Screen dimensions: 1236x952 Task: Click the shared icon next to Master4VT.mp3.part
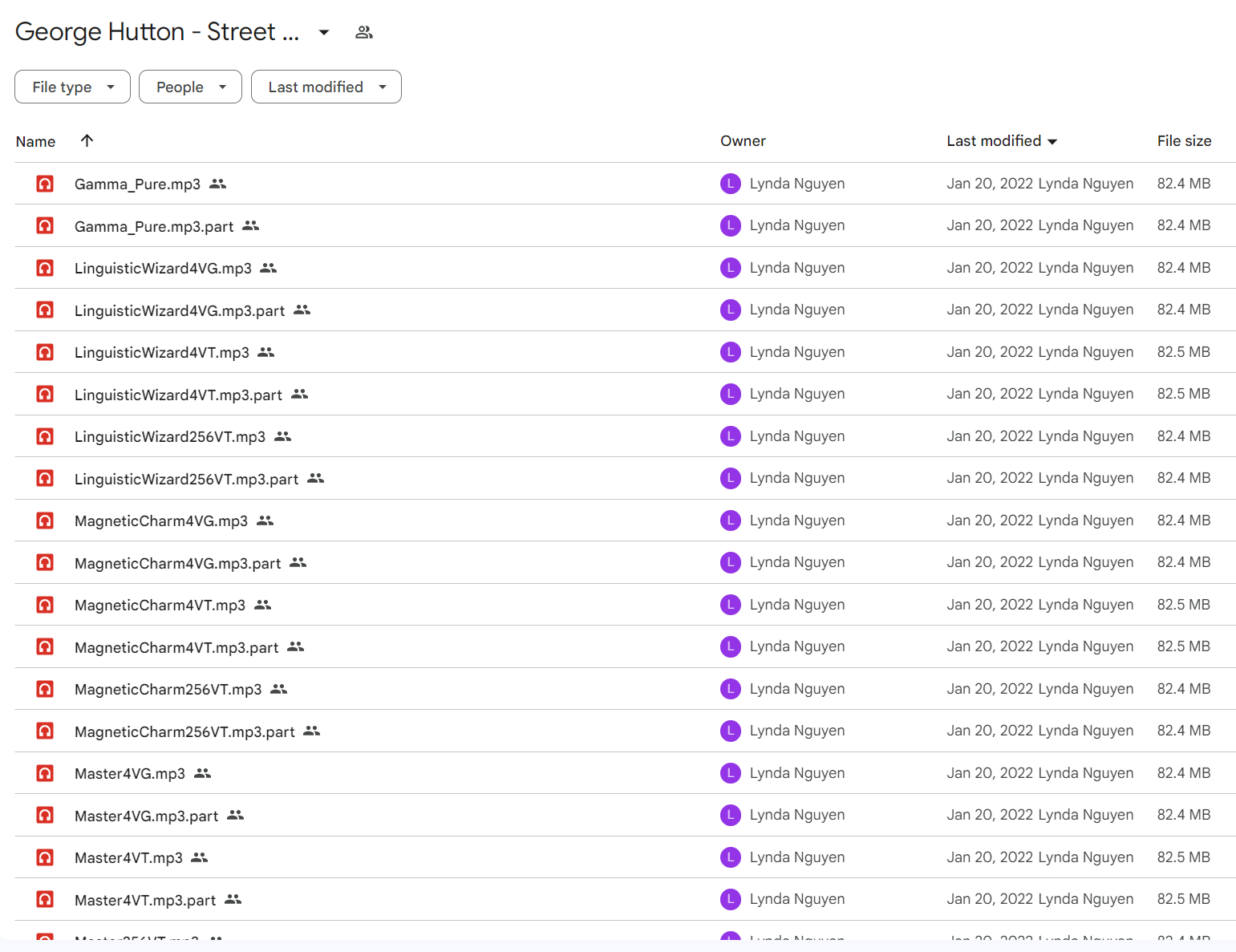[233, 899]
